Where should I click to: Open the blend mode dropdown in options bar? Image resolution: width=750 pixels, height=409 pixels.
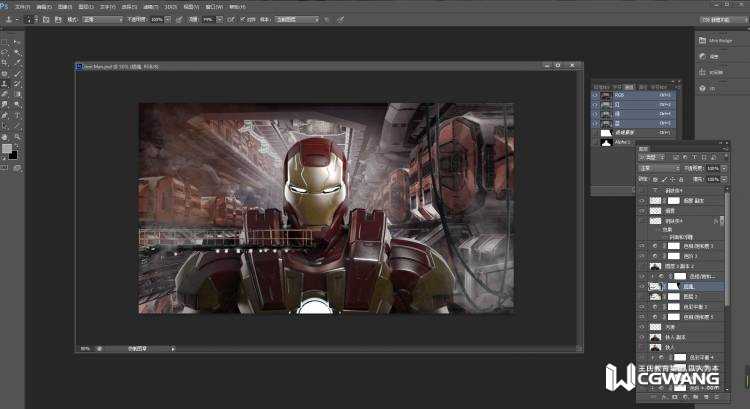coord(102,19)
